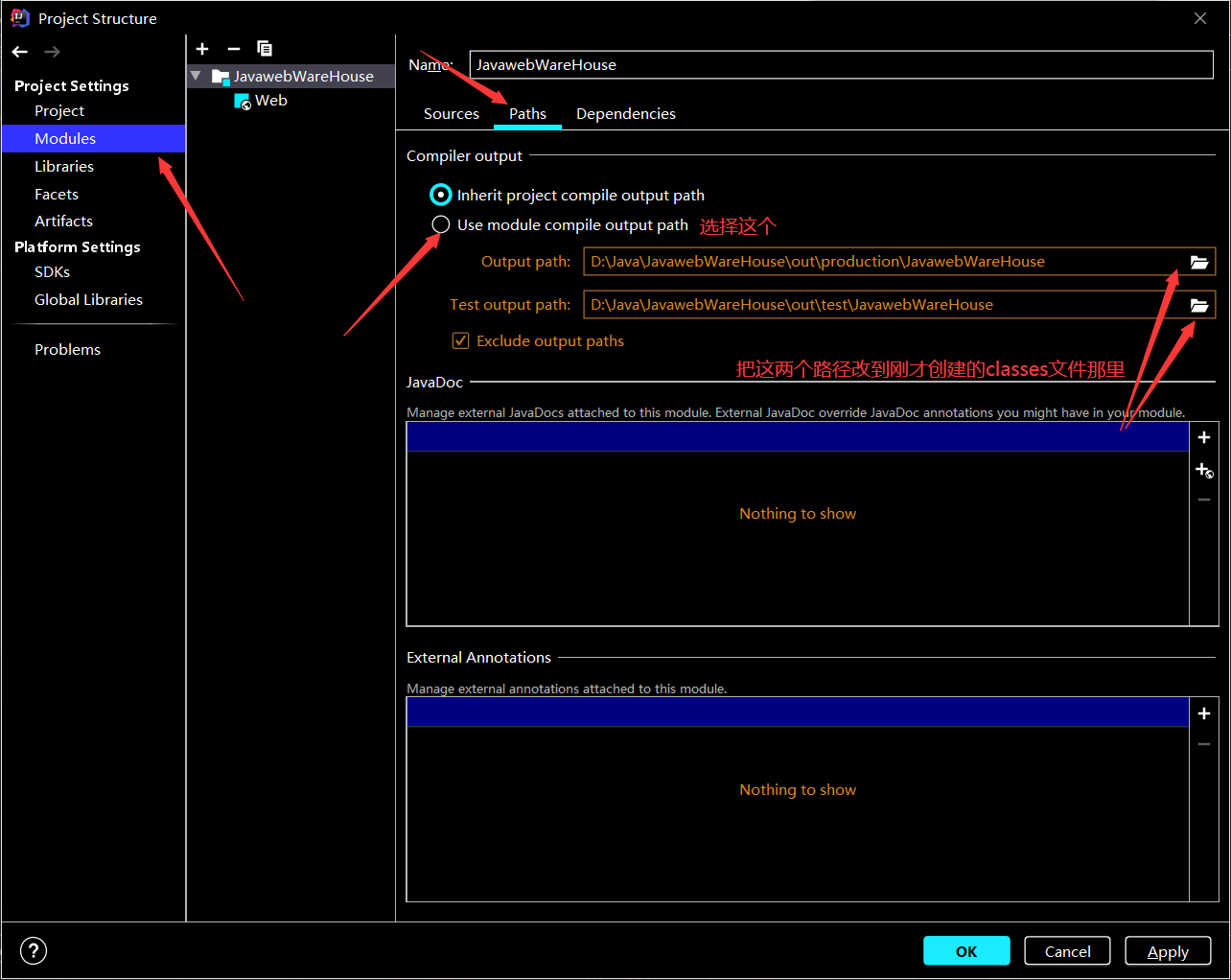Open help via the question mark icon
This screenshot has height=980, width=1231.
tap(33, 950)
